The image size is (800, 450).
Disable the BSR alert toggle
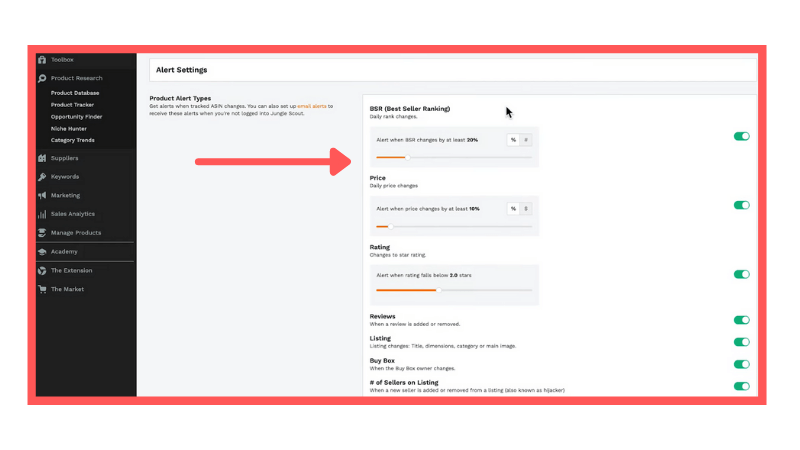click(x=741, y=136)
